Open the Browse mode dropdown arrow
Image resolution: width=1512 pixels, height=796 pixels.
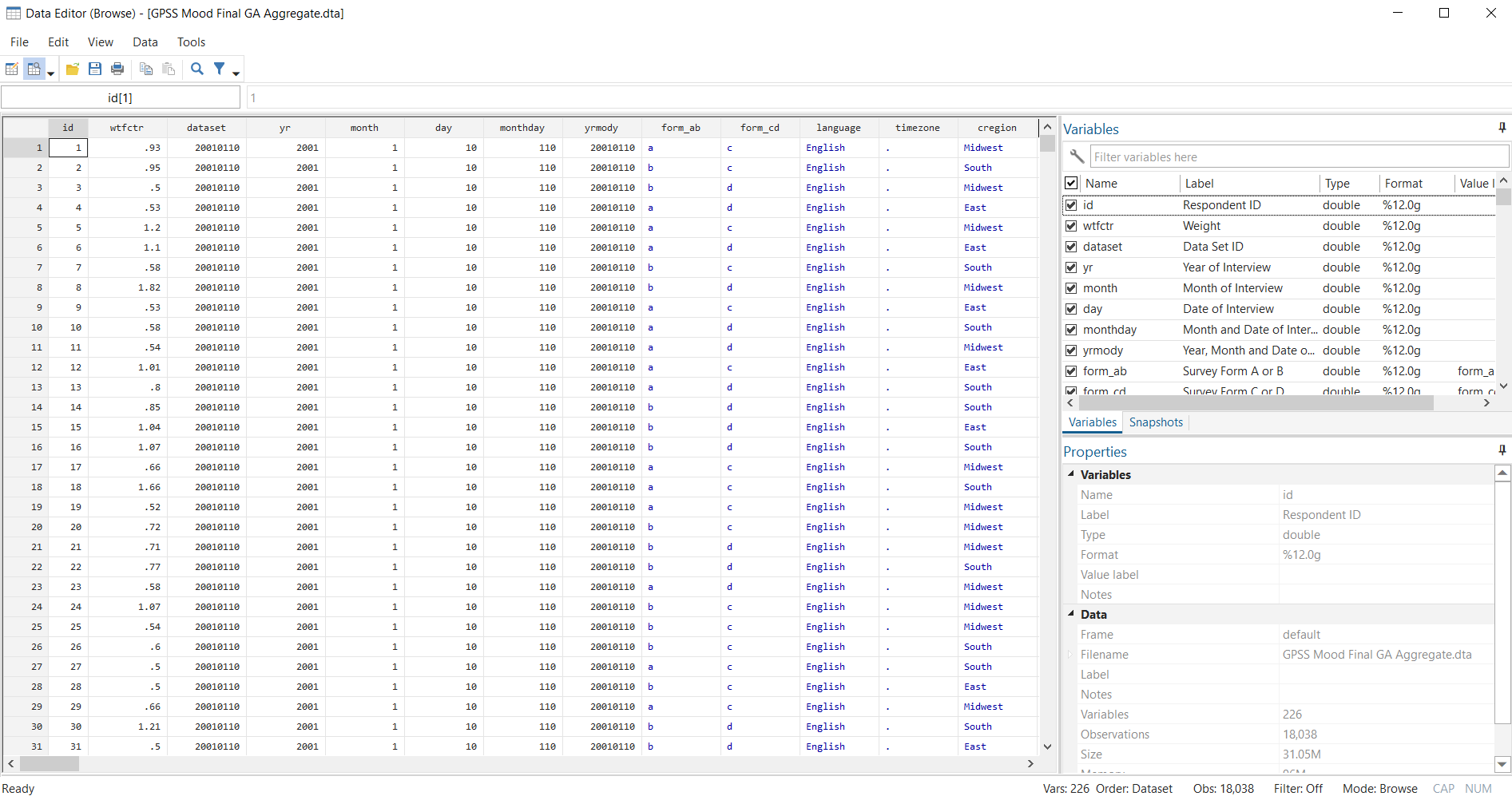[x=50, y=72]
